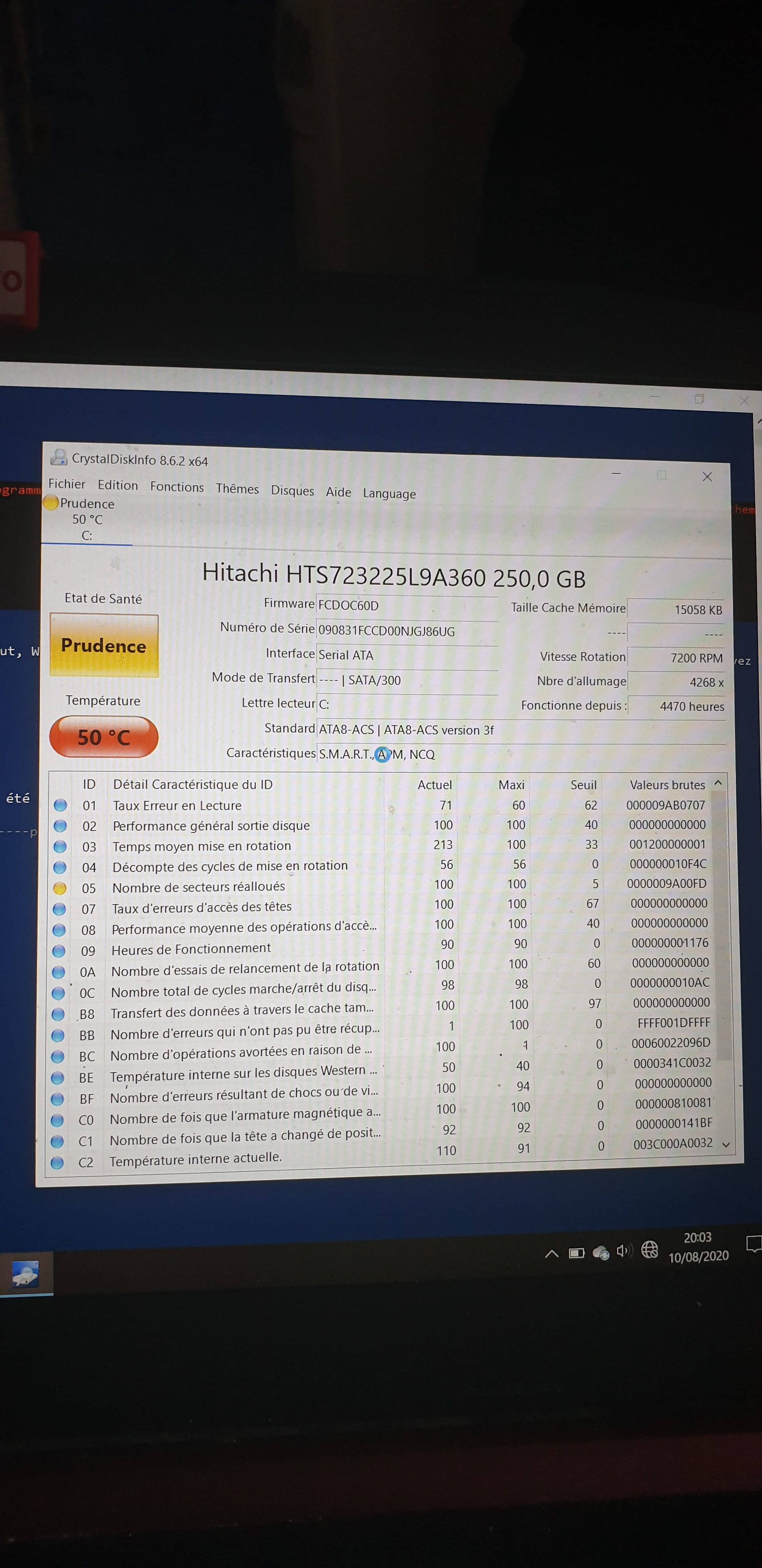Click the blue status dot for ID C2
Image resolution: width=762 pixels, height=1568 pixels.
57,1163
